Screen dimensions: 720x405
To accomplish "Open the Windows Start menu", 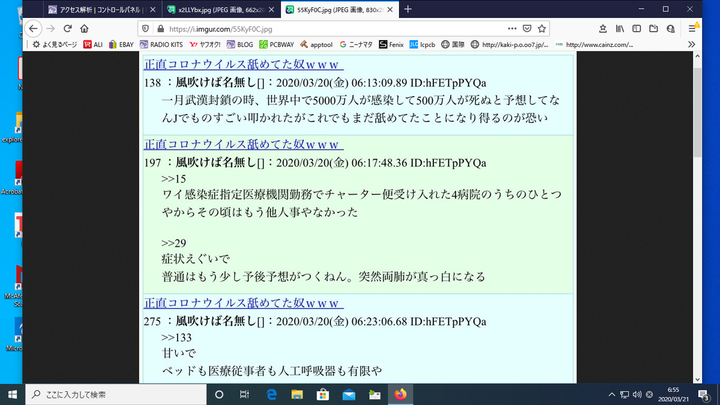I will tap(12, 394).
